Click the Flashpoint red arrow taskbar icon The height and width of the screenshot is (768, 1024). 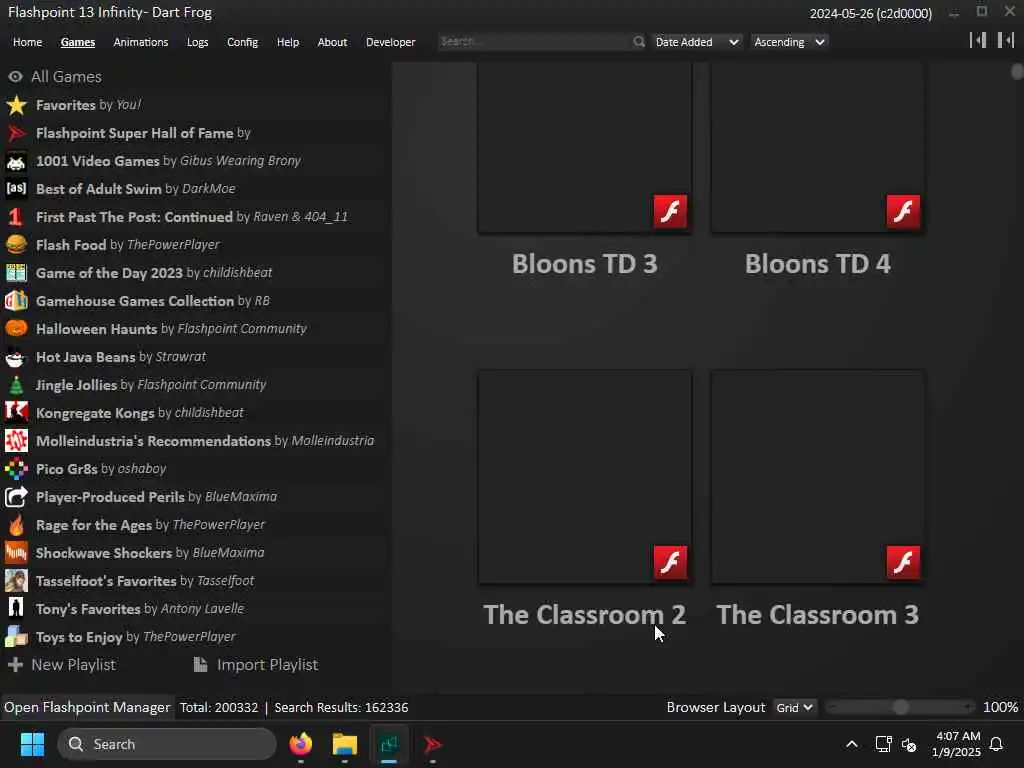[432, 744]
